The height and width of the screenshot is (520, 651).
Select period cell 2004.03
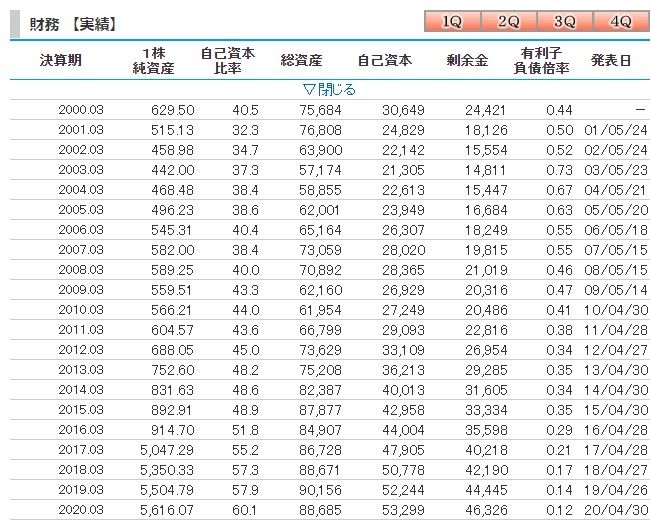81,189
